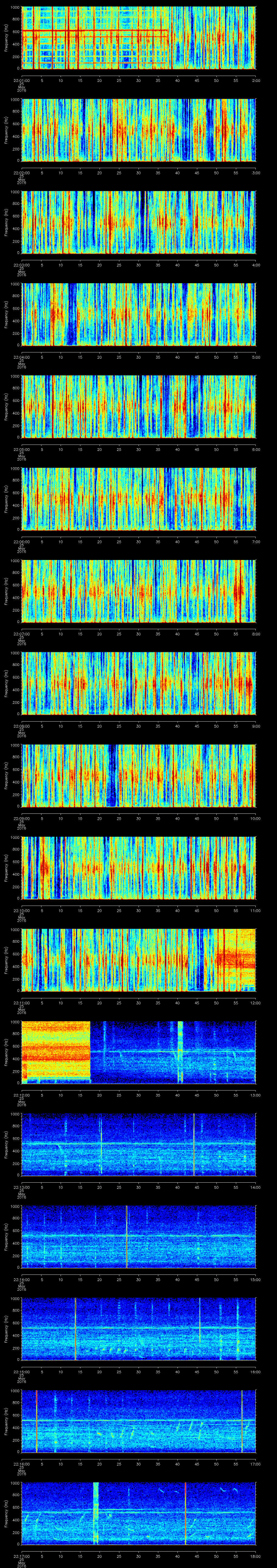The height and width of the screenshot is (1568, 277).
Task: Open the spectrogram panel starting at 22:07:00
Action: click(139, 591)
